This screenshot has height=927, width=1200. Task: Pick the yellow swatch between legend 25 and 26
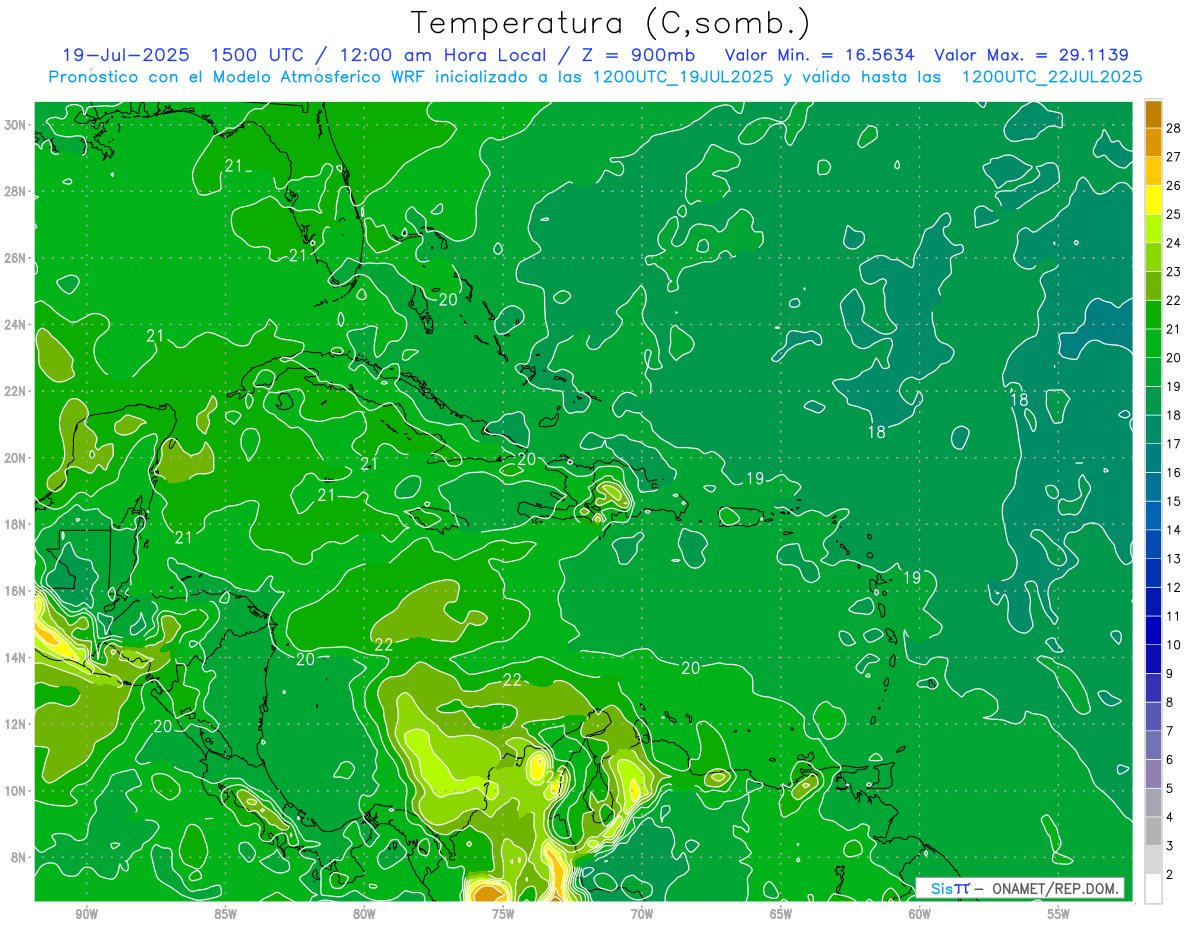1153,200
